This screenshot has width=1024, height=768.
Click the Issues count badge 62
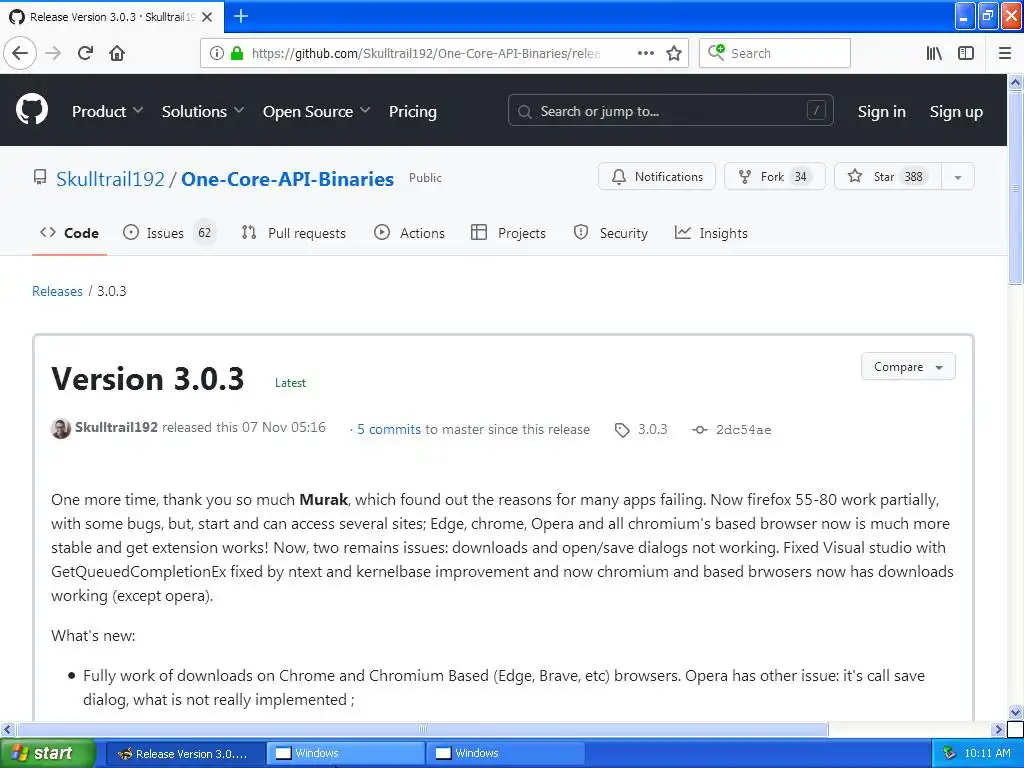[x=204, y=232]
